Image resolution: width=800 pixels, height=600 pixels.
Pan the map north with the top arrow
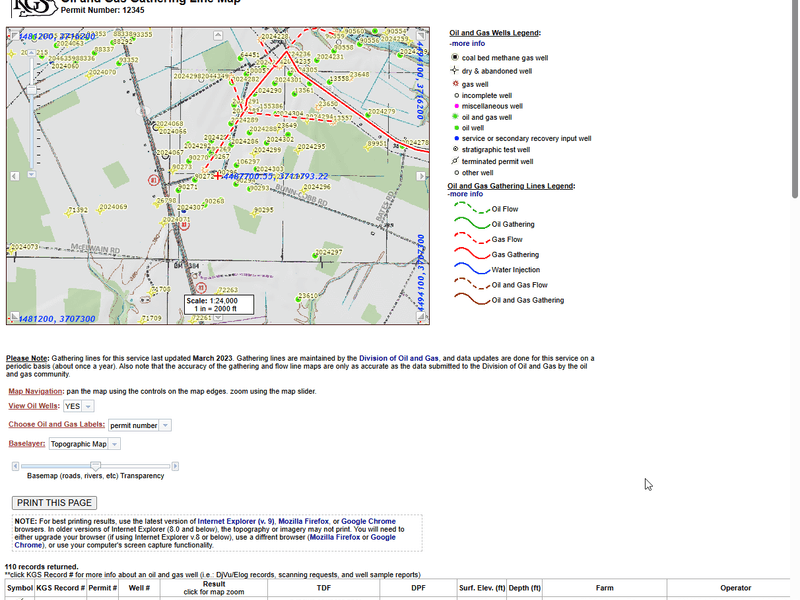click(x=218, y=35)
